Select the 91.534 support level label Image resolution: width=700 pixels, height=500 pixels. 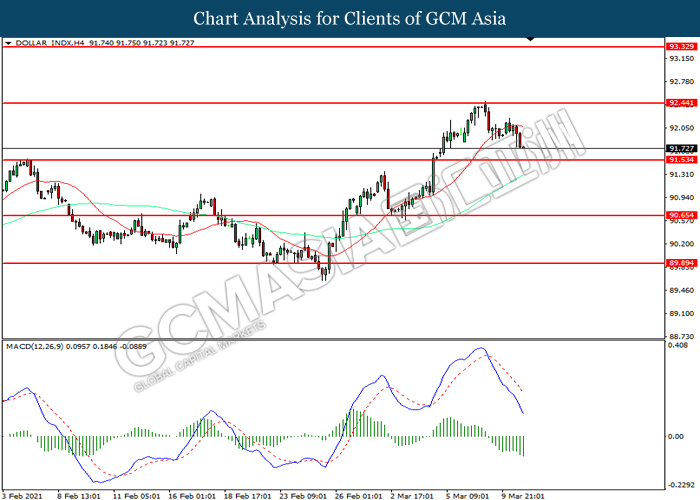681,160
